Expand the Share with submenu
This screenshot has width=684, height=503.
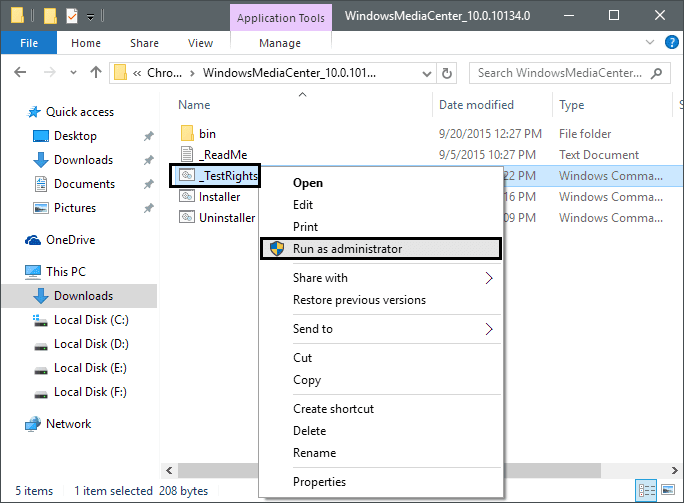[381, 278]
